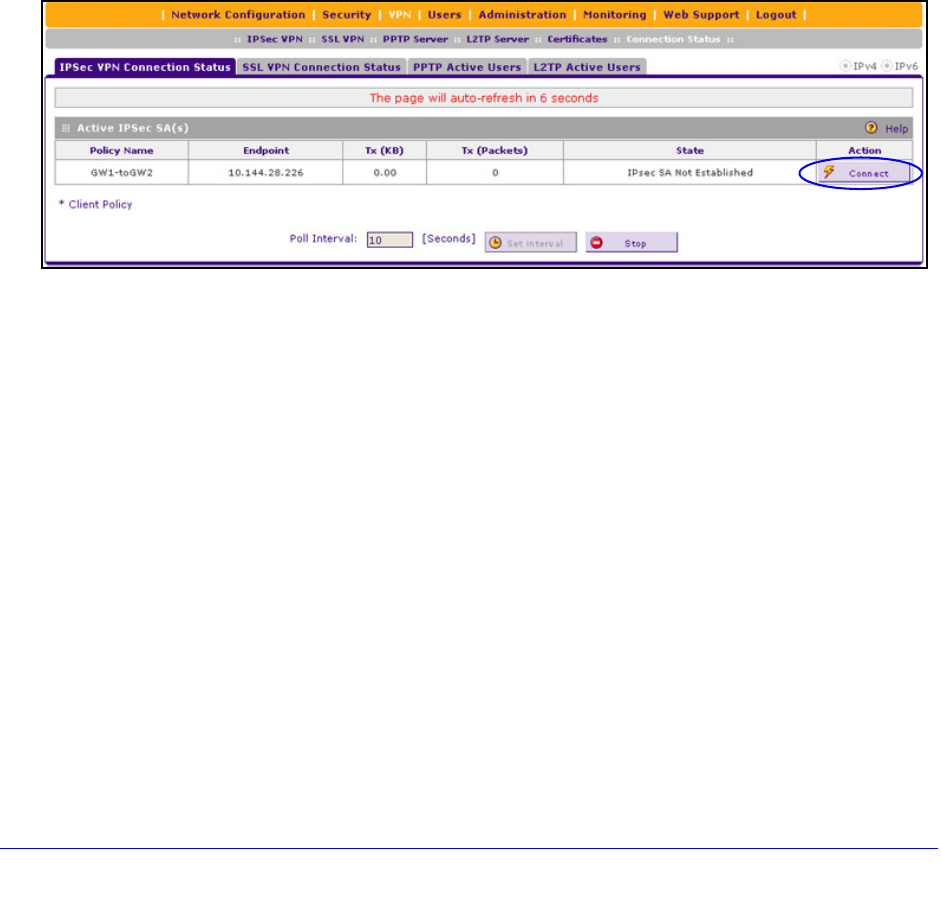Click the Help question mark icon
The image size is (941, 916).
[x=871, y=127]
